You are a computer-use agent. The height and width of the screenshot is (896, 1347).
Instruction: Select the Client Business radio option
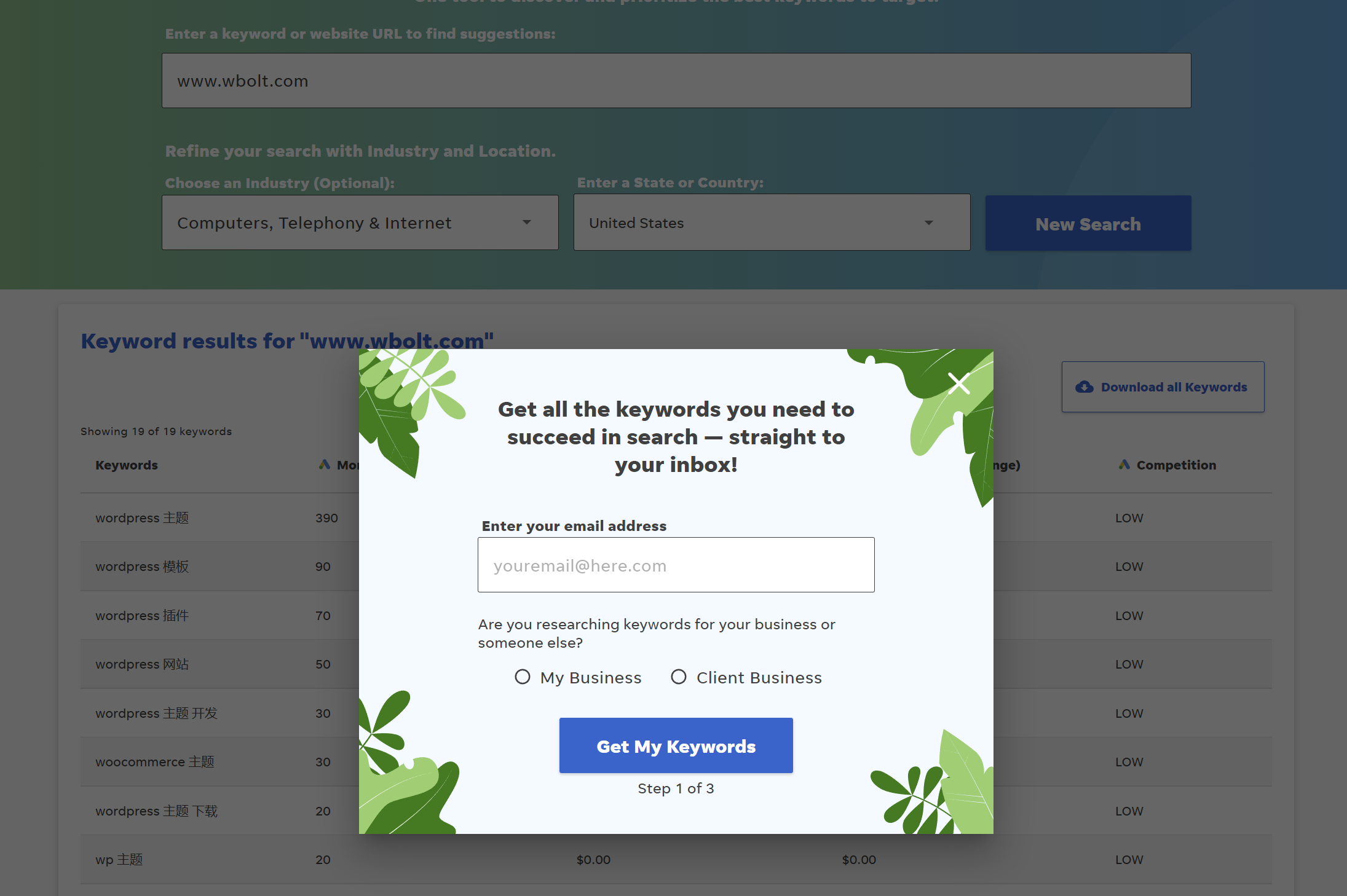(679, 677)
